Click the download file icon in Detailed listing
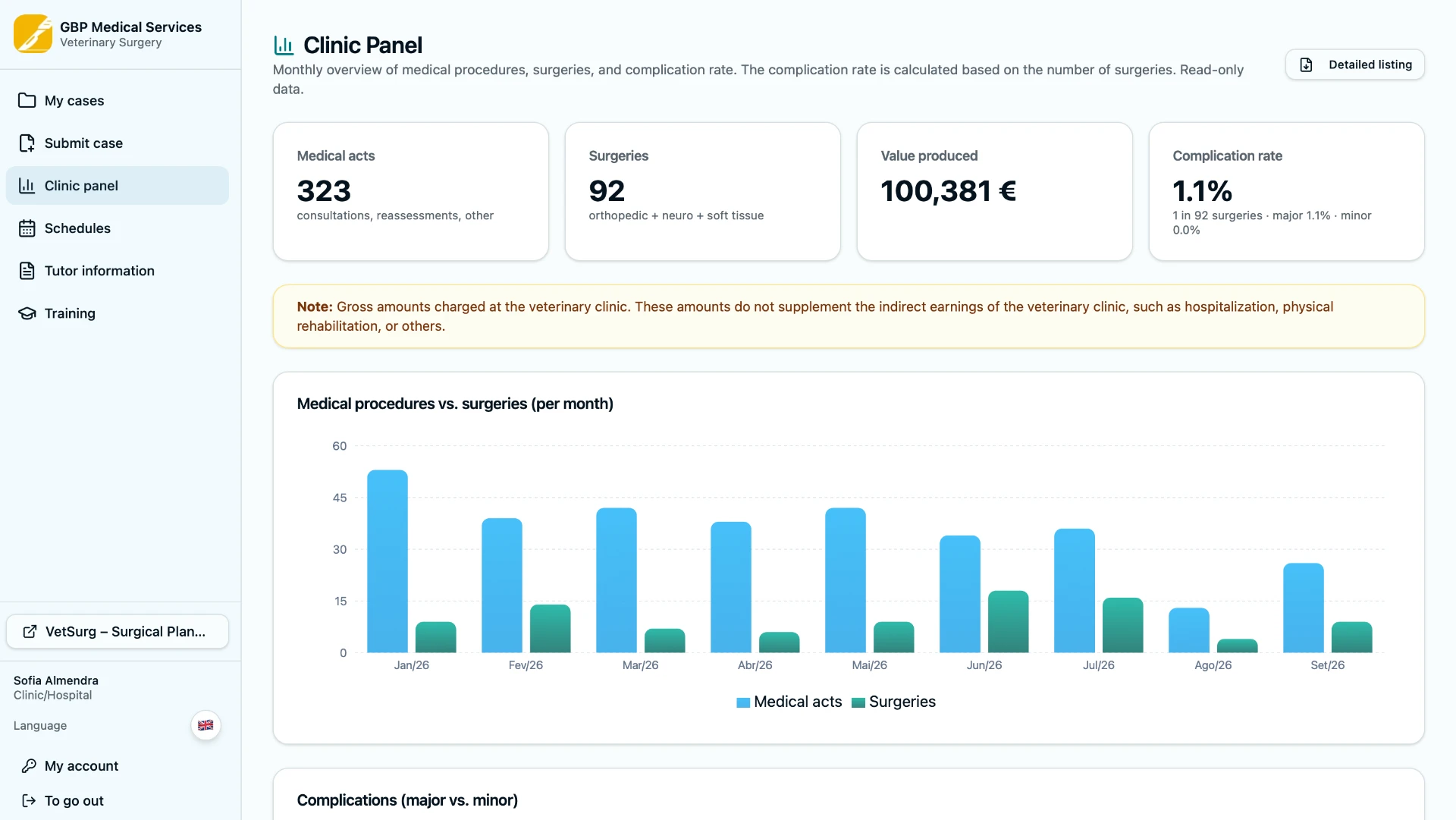This screenshot has width=1456, height=820. click(1307, 65)
